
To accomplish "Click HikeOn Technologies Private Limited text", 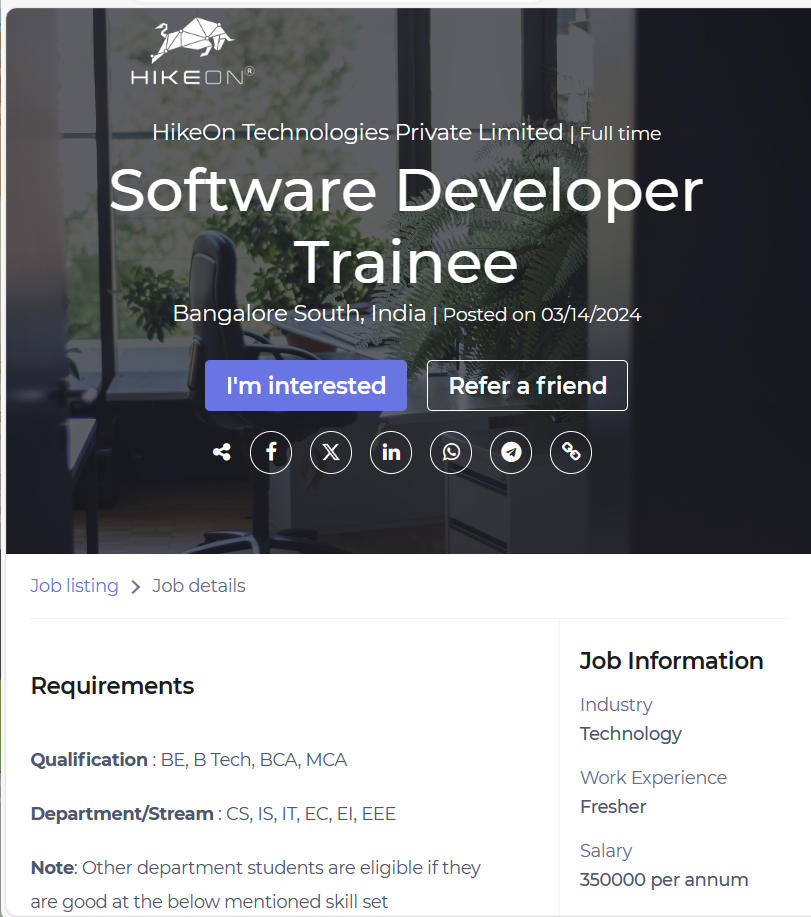I will point(357,132).
